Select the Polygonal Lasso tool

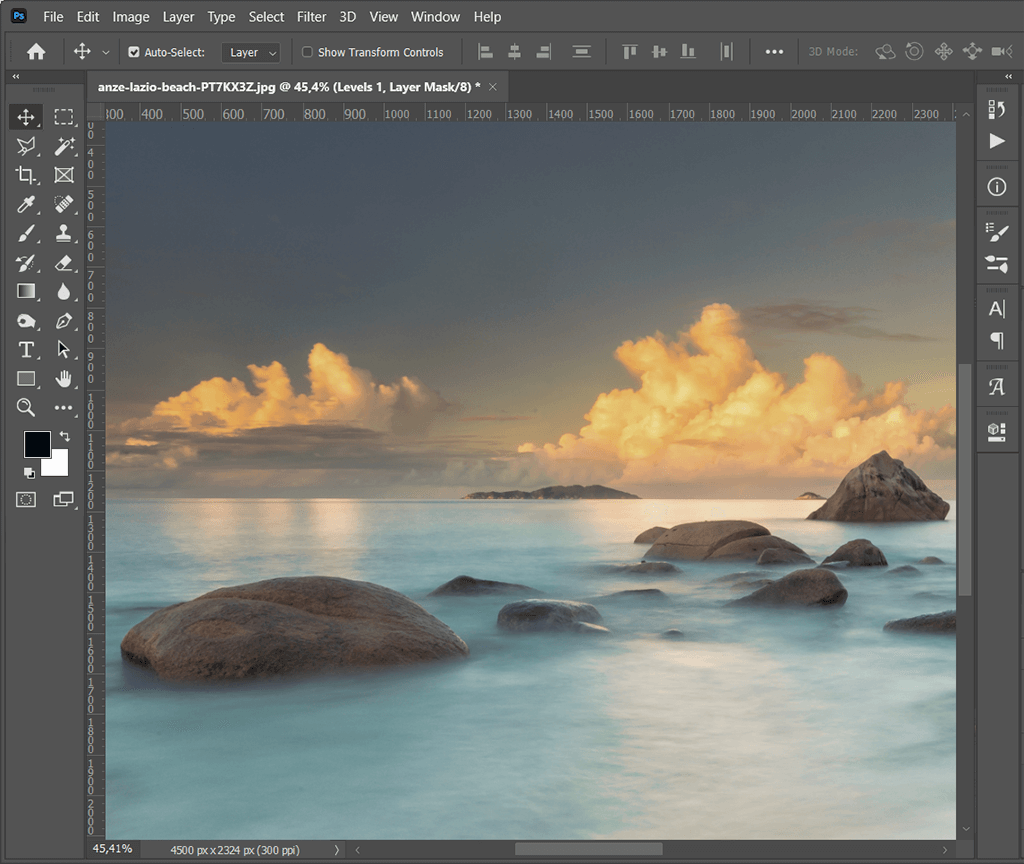tap(25, 146)
